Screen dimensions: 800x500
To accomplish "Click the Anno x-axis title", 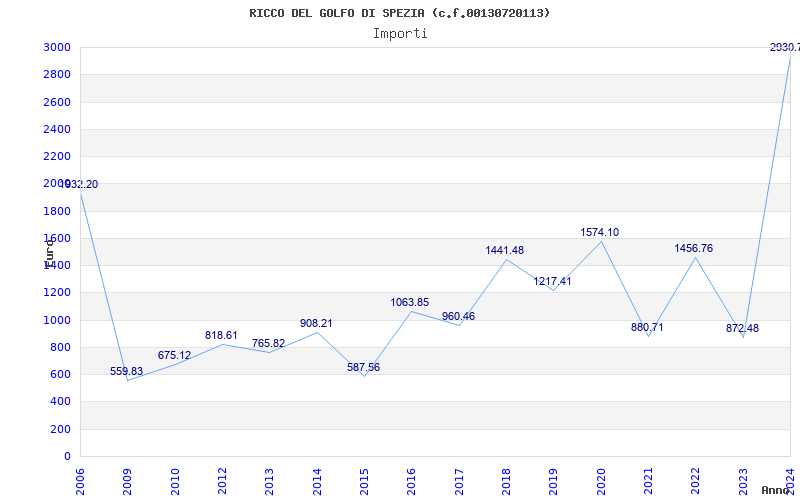I will (774, 490).
